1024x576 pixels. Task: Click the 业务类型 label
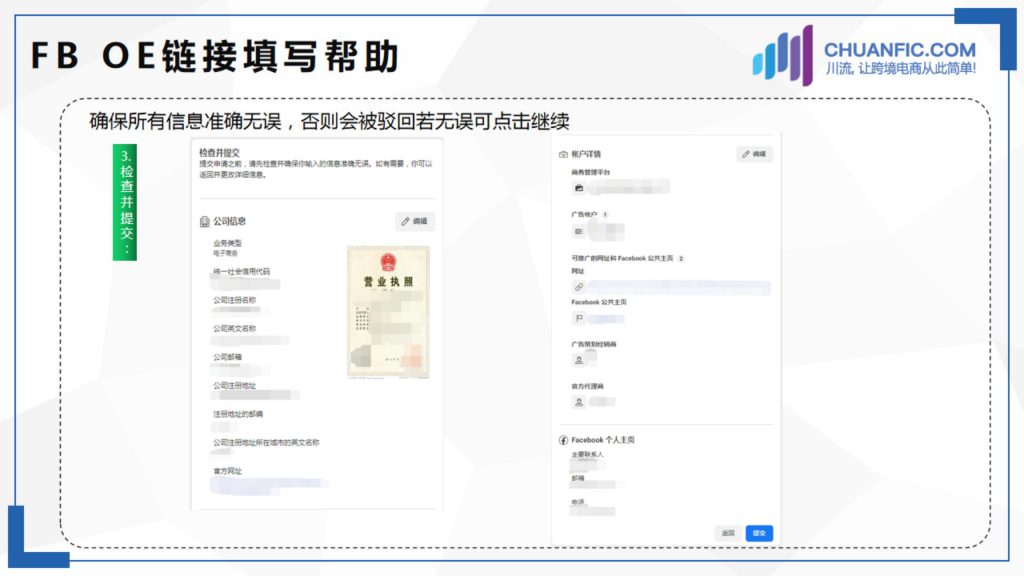[x=227, y=243]
